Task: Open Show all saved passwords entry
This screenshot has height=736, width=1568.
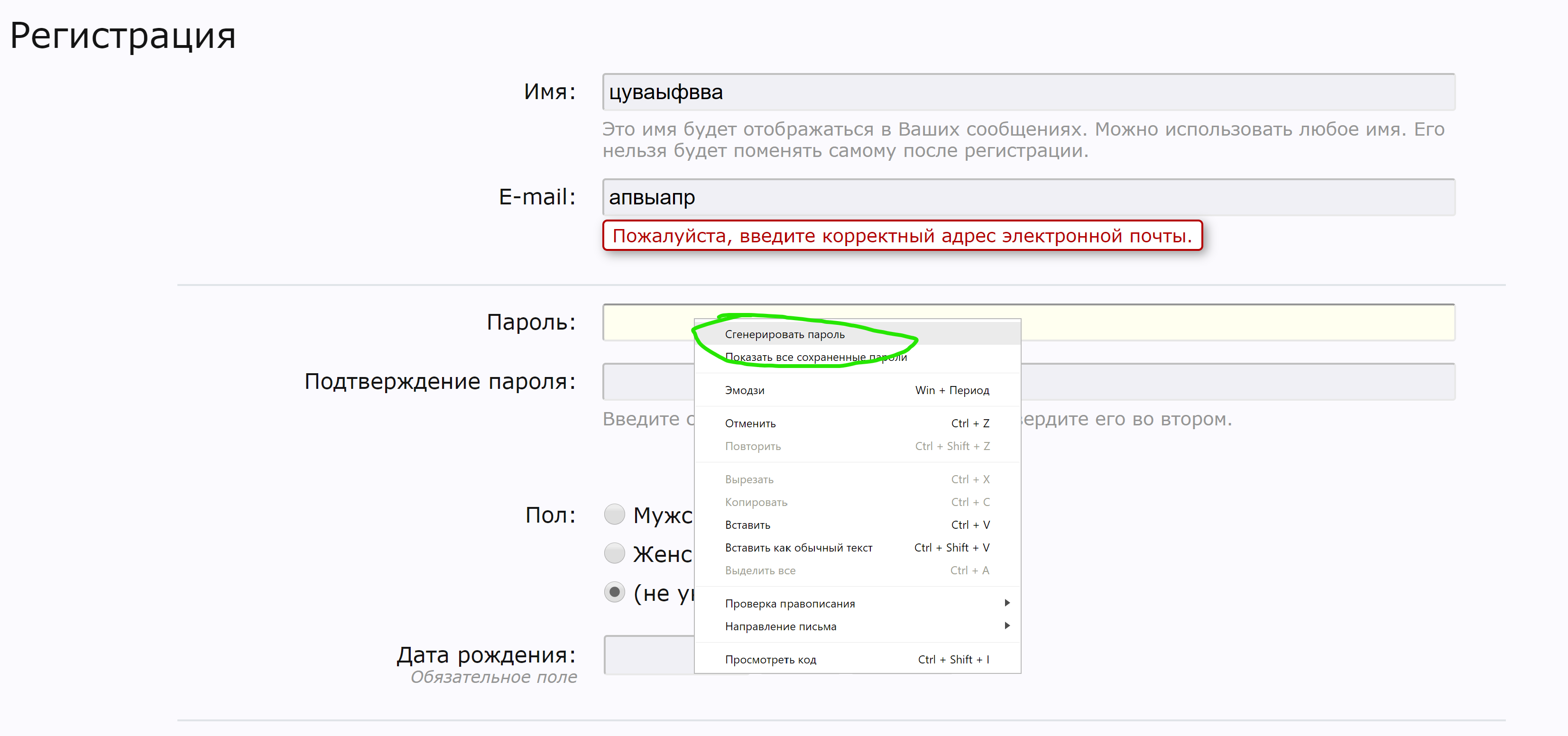Action: point(815,358)
